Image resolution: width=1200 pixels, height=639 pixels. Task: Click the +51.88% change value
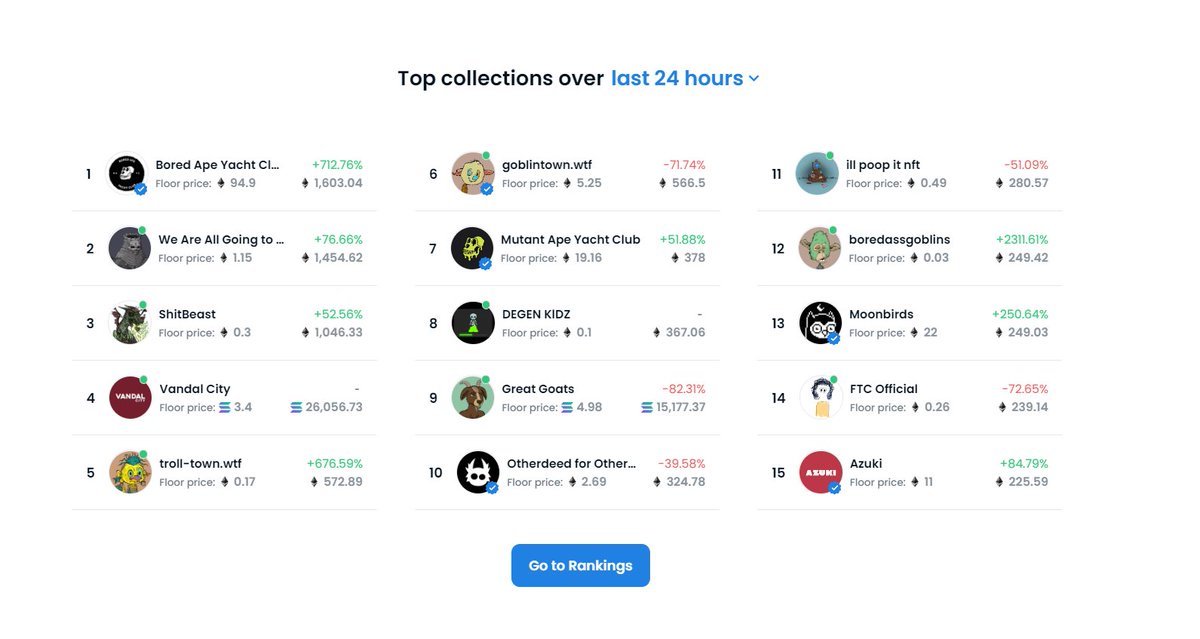pyautogui.click(x=683, y=240)
